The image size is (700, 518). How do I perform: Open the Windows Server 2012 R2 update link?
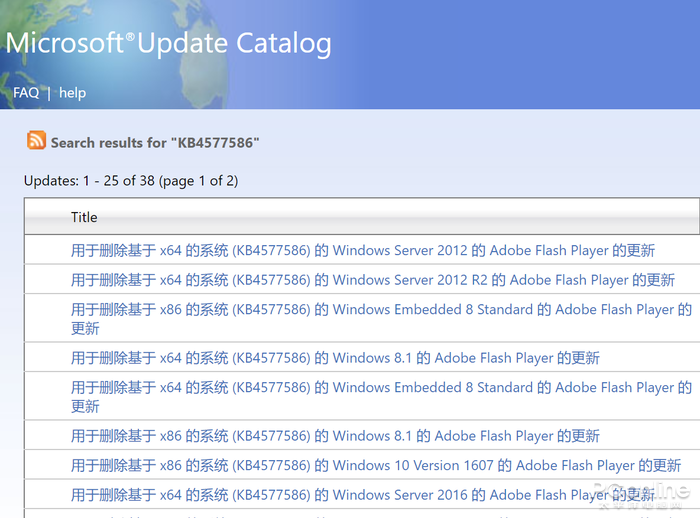373,280
